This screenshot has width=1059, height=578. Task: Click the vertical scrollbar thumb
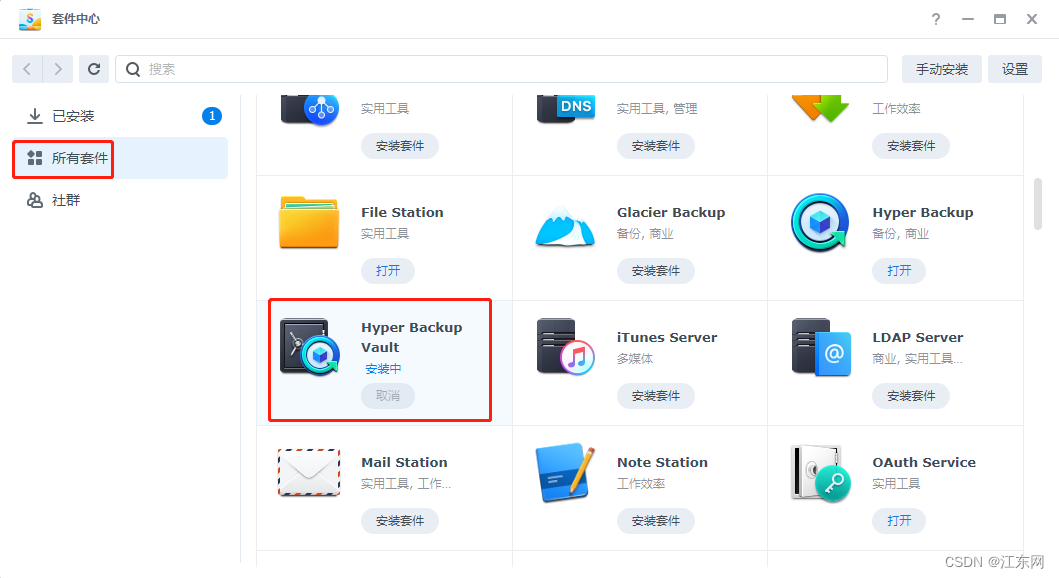click(1038, 204)
